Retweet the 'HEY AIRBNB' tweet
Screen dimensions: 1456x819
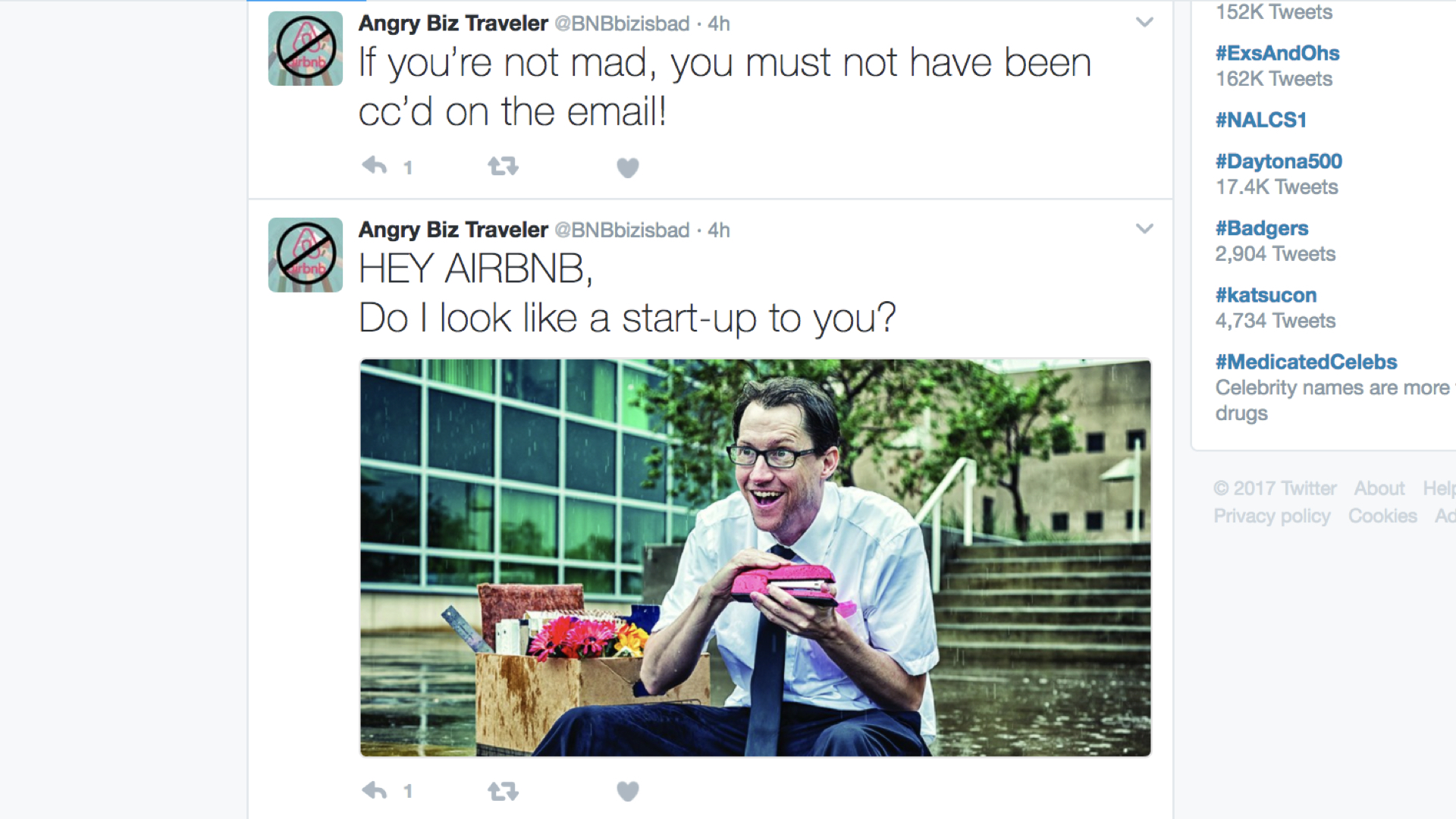(503, 792)
